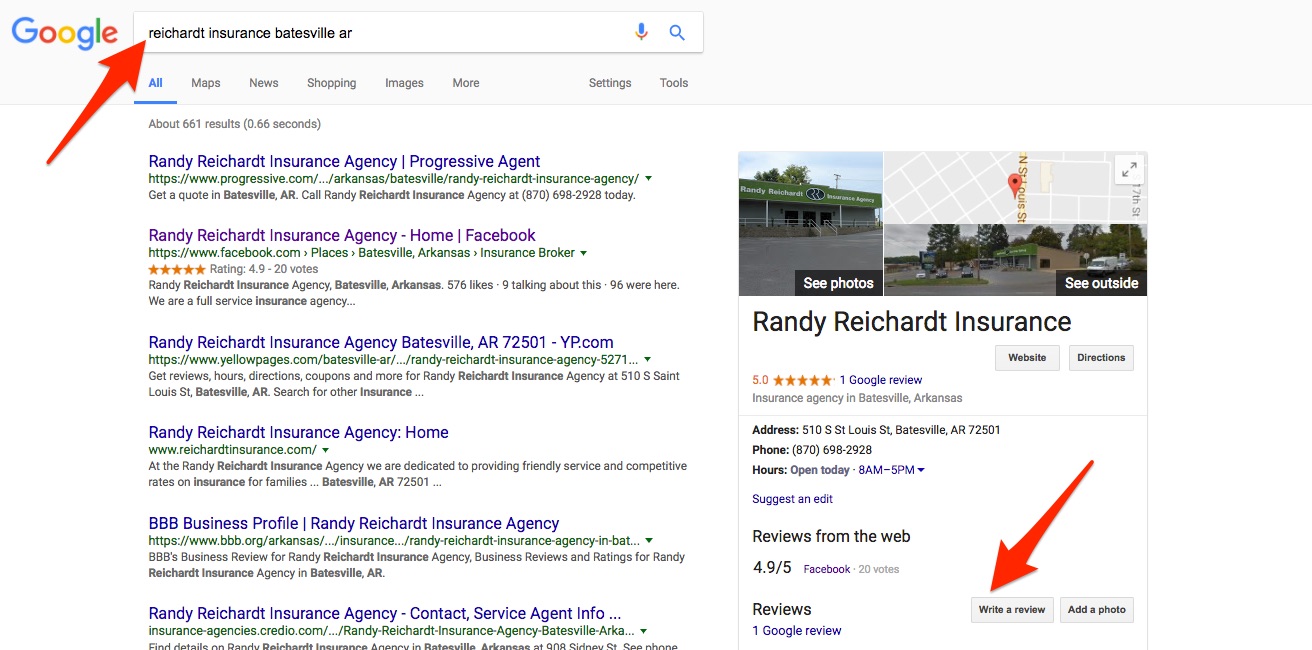Viewport: 1312px width, 650px height.
Task: Expand dropdown arrow beside progressive.com URL
Action: [648, 178]
